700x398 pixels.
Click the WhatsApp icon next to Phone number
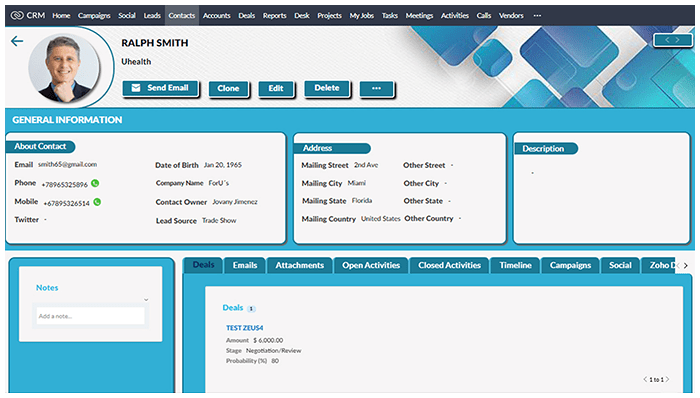coord(95,183)
